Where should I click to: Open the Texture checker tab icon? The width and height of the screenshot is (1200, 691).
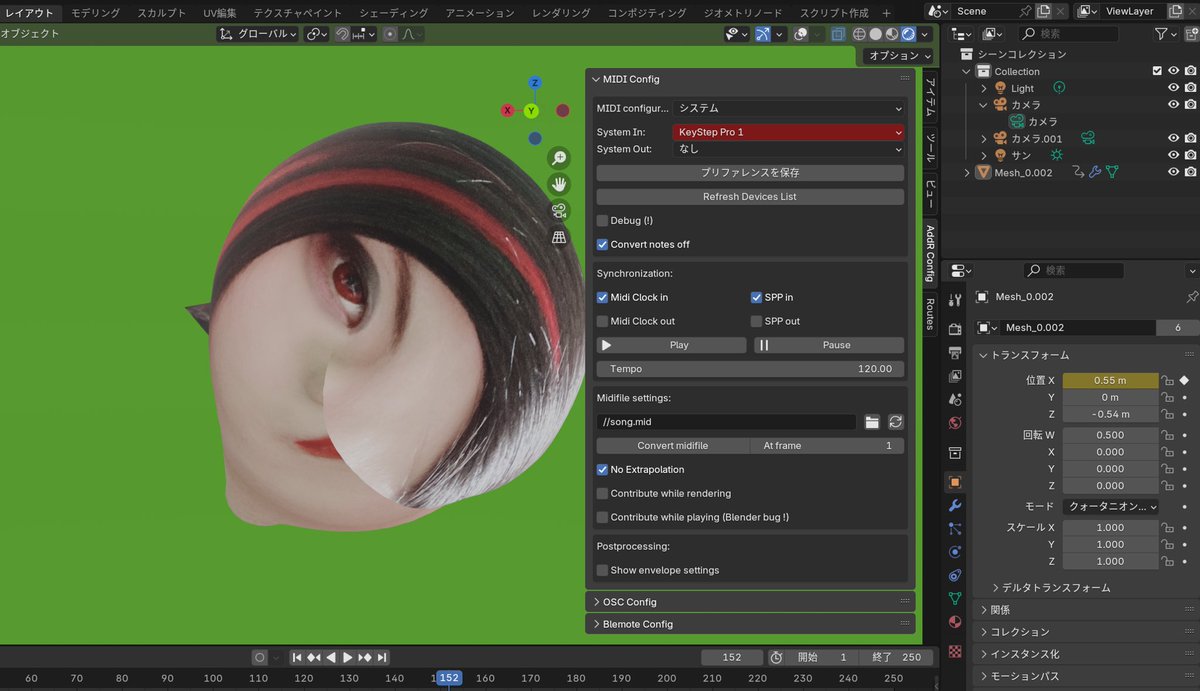(x=955, y=651)
